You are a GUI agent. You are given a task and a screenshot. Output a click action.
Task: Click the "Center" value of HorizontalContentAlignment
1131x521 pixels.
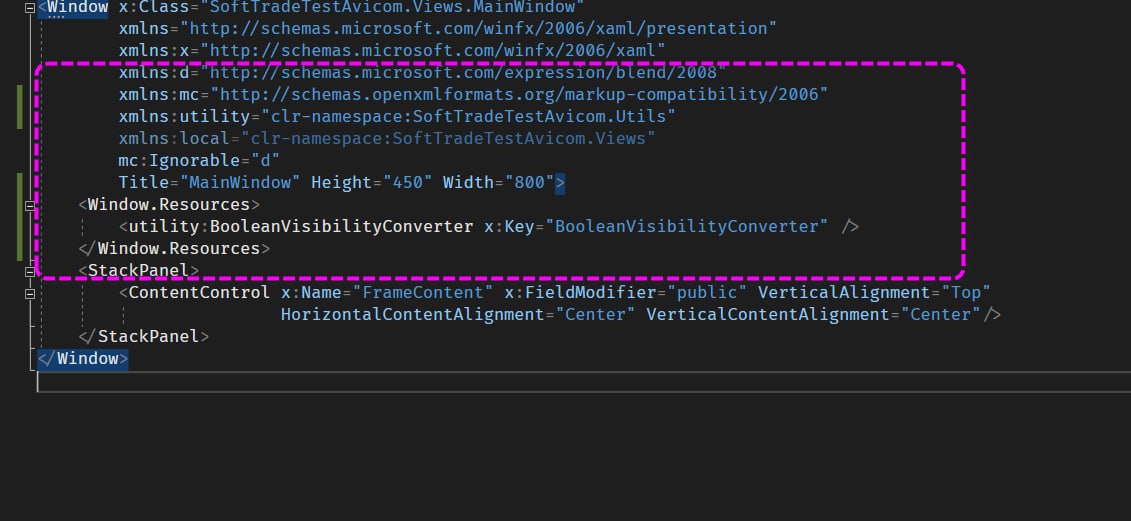tap(595, 315)
